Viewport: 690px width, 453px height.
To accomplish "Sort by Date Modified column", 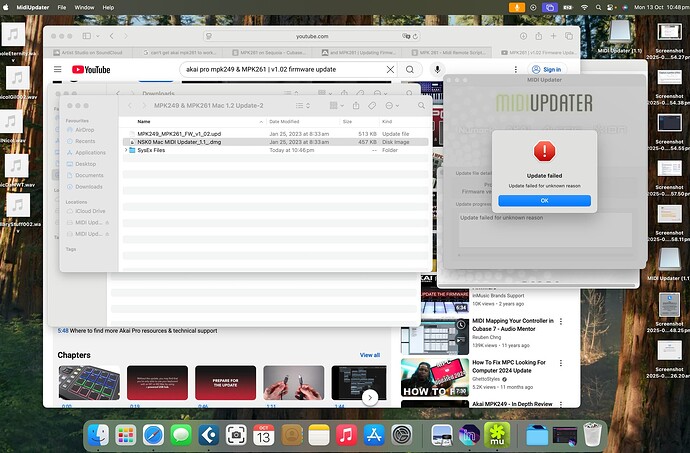I will (x=284, y=122).
